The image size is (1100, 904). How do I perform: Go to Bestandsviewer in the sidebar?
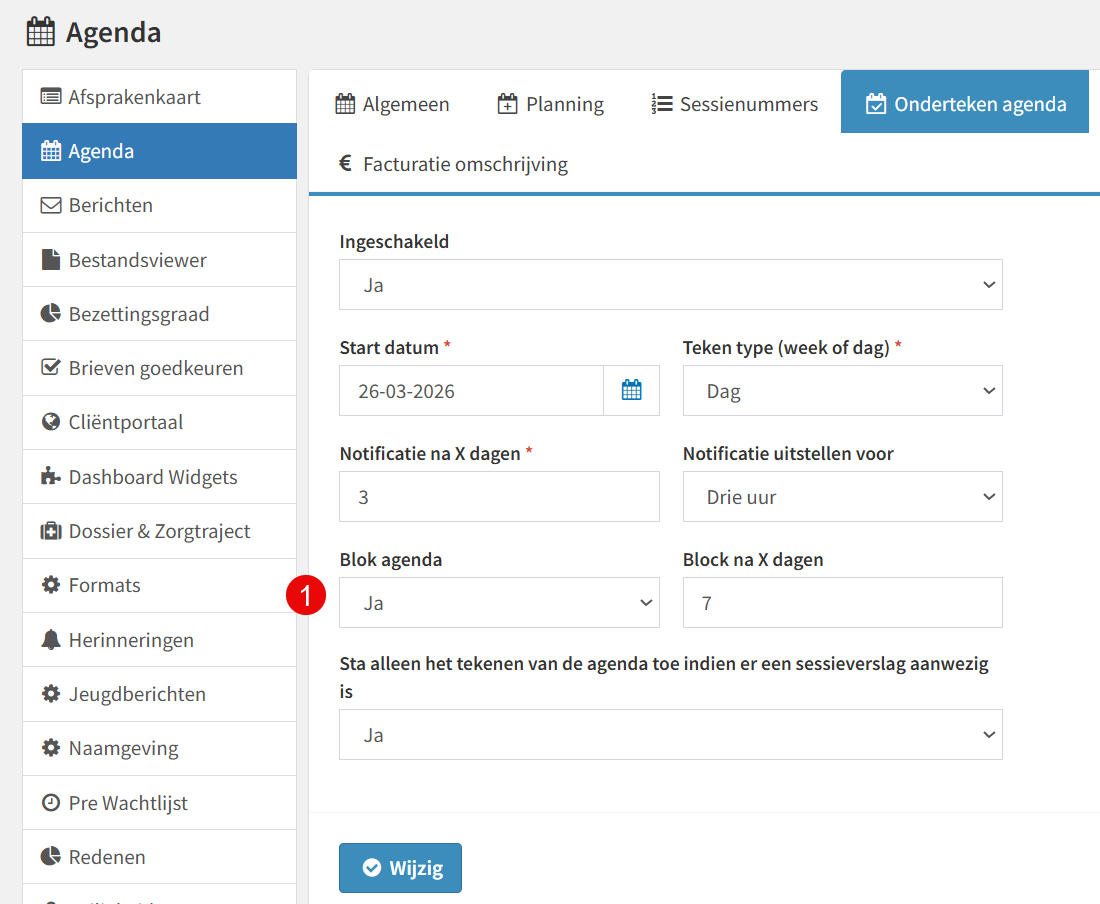[x=159, y=259]
